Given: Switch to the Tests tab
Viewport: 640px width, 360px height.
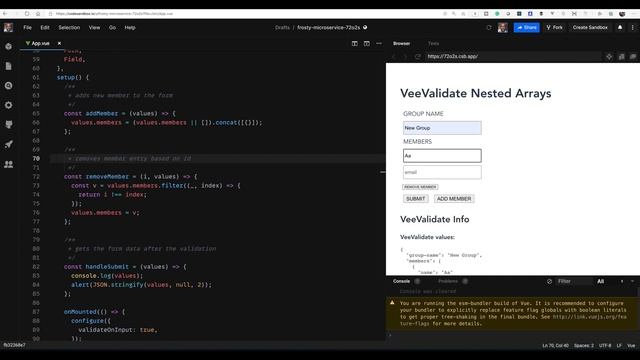Looking at the screenshot, I should [433, 43].
